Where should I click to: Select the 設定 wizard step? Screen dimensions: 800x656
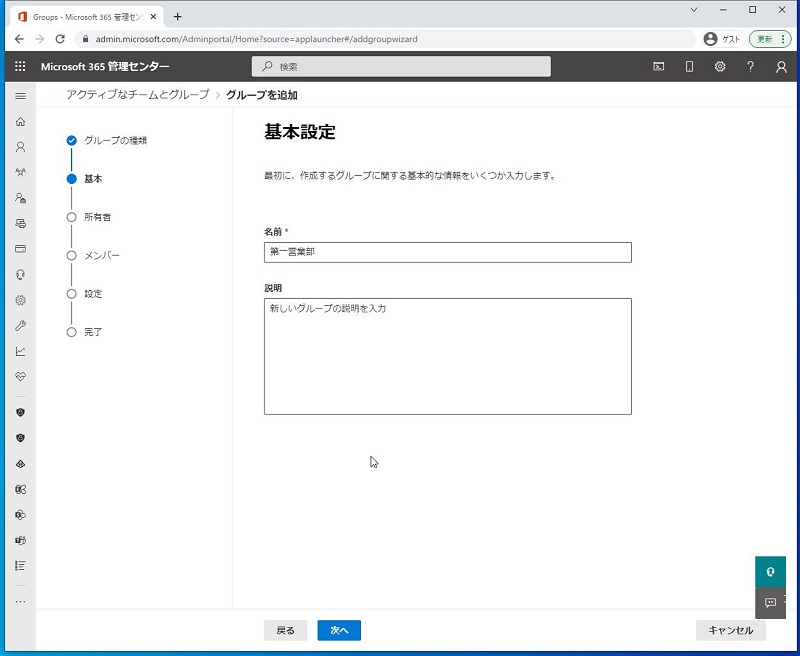tap(93, 294)
